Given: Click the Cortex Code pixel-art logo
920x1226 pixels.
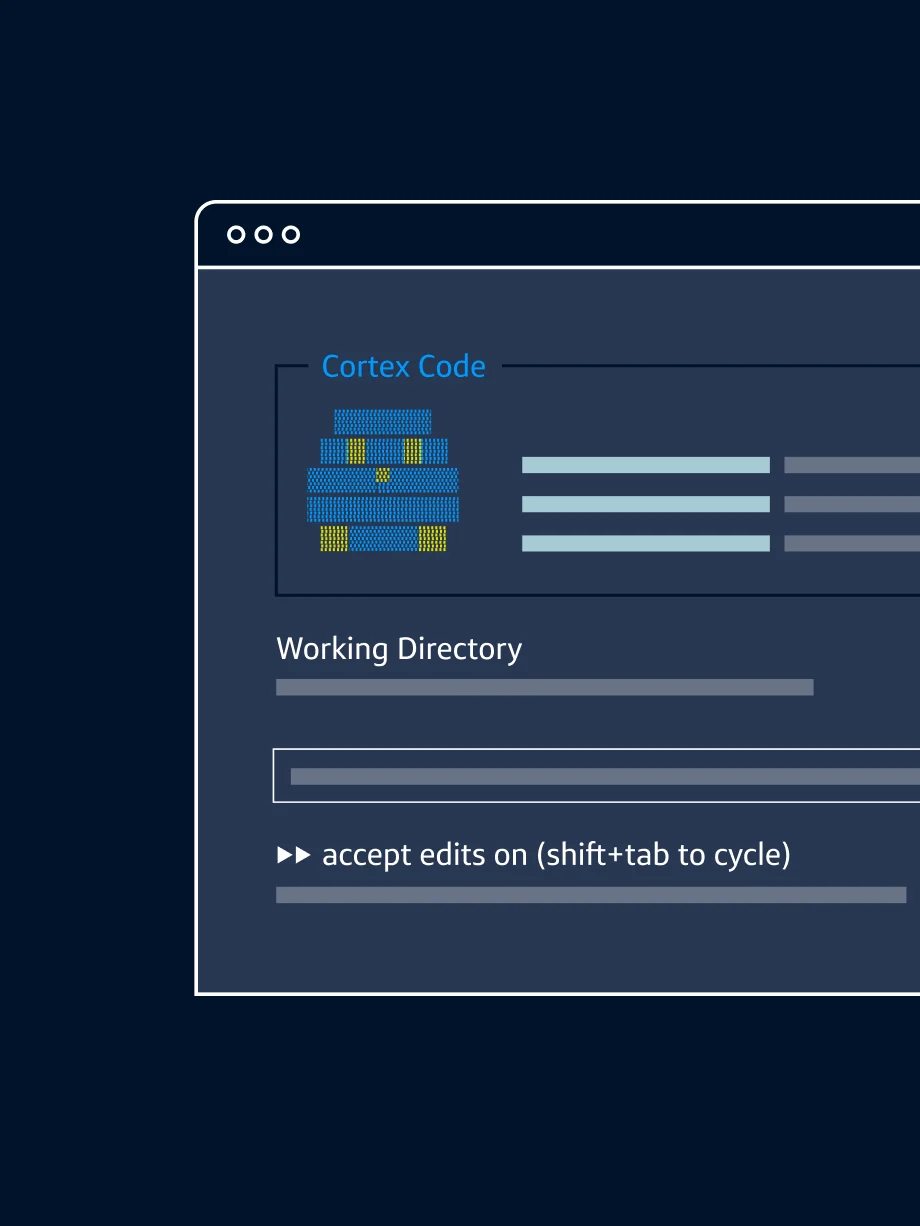Looking at the screenshot, I should coord(382,480).
